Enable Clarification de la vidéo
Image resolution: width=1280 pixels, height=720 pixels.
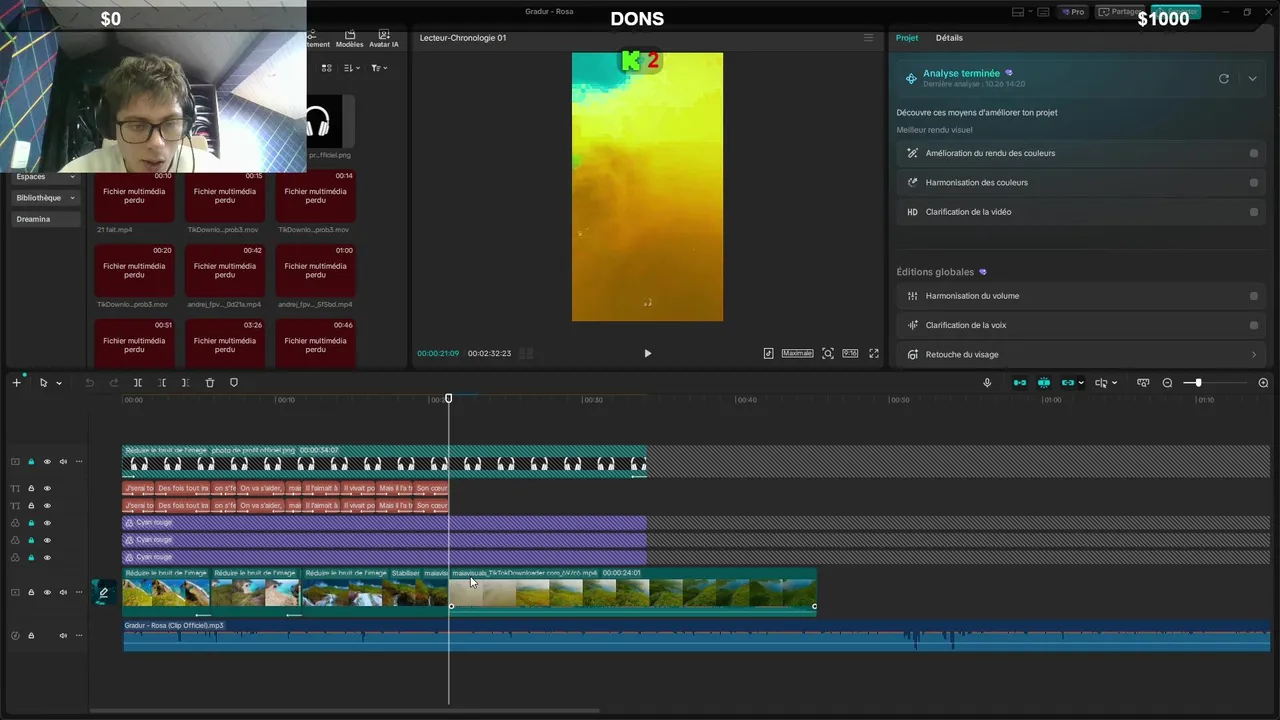[x=1254, y=212]
